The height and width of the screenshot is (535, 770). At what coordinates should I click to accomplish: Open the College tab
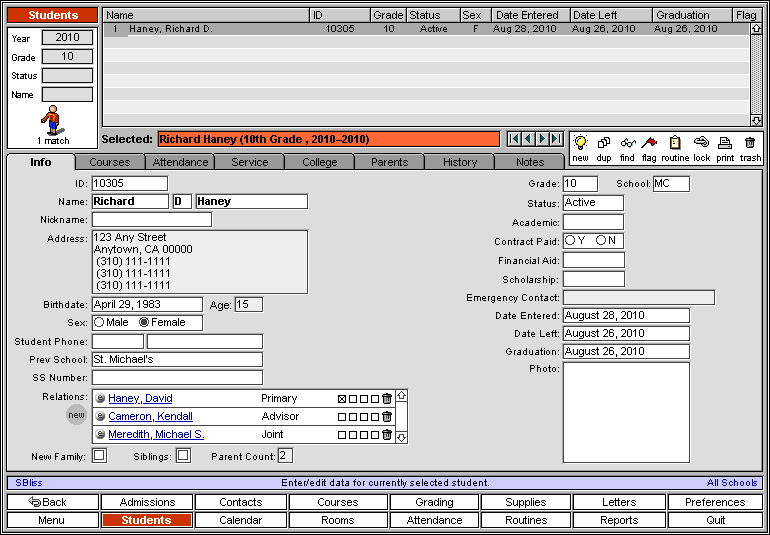320,162
